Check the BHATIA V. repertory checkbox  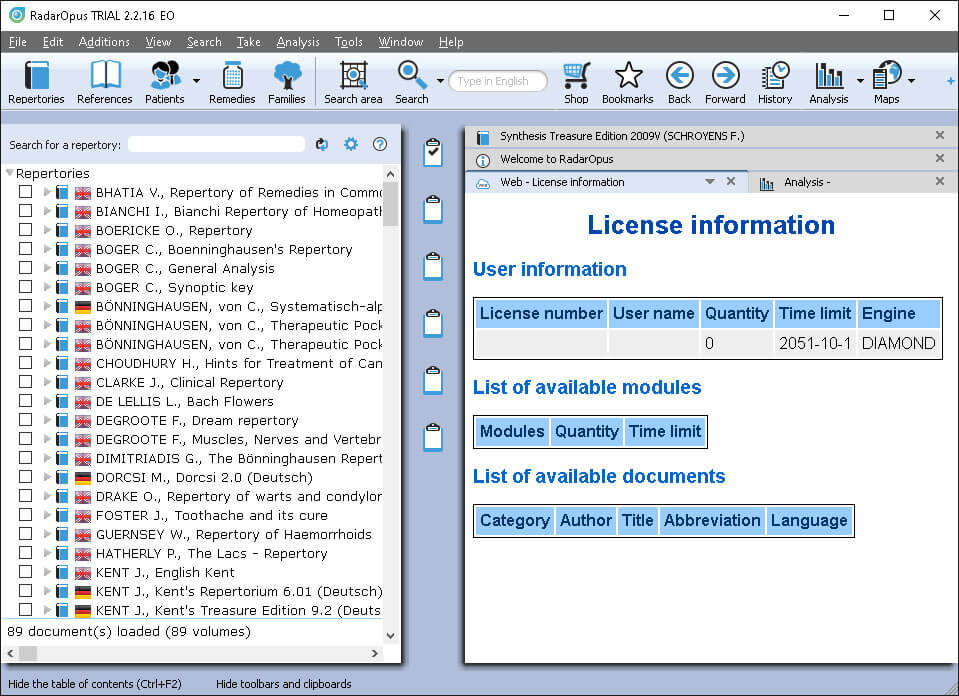click(25, 192)
